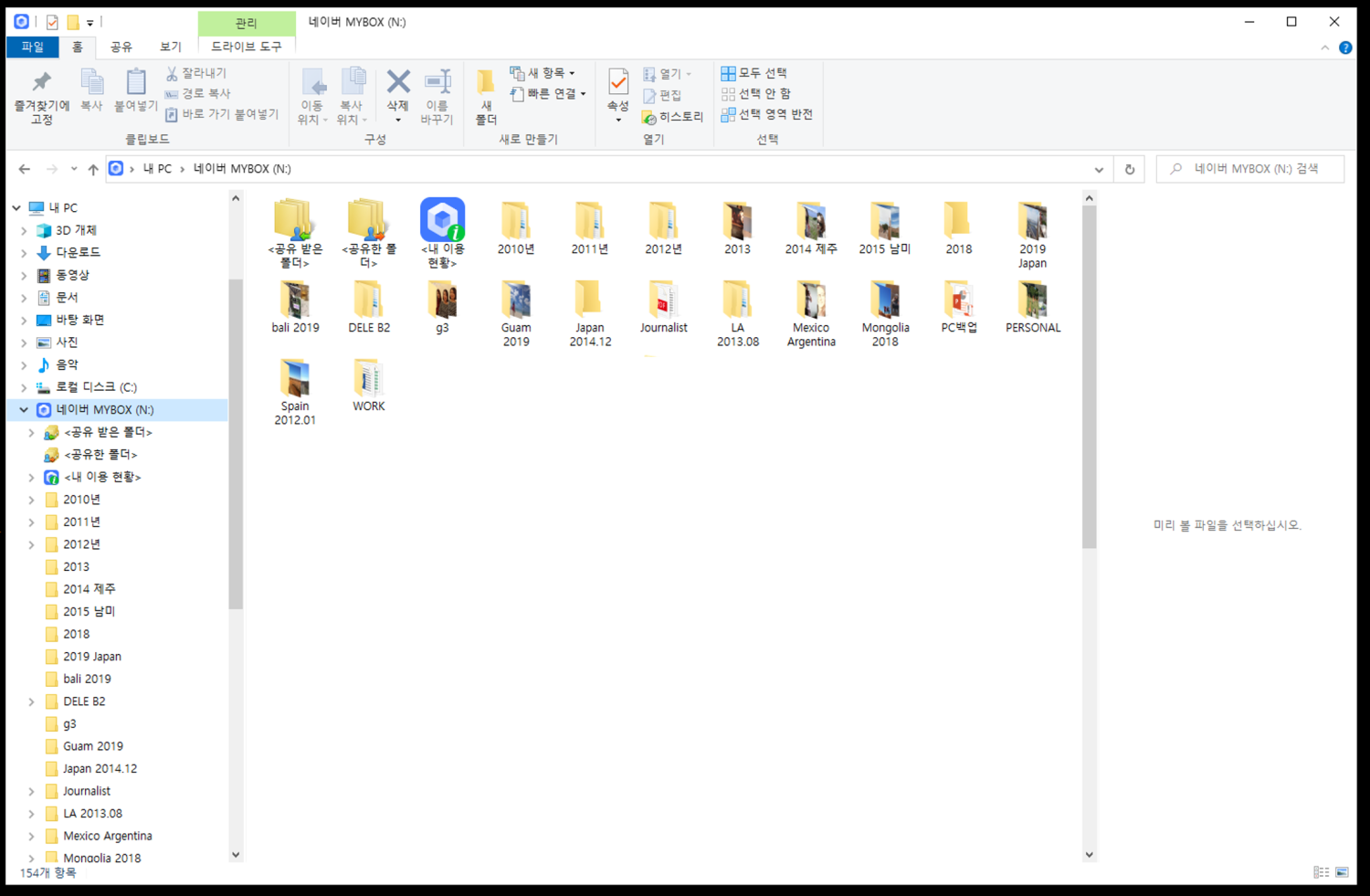
Task: Select 바탕 화면 in the navigation tree
Action: [x=79, y=321]
